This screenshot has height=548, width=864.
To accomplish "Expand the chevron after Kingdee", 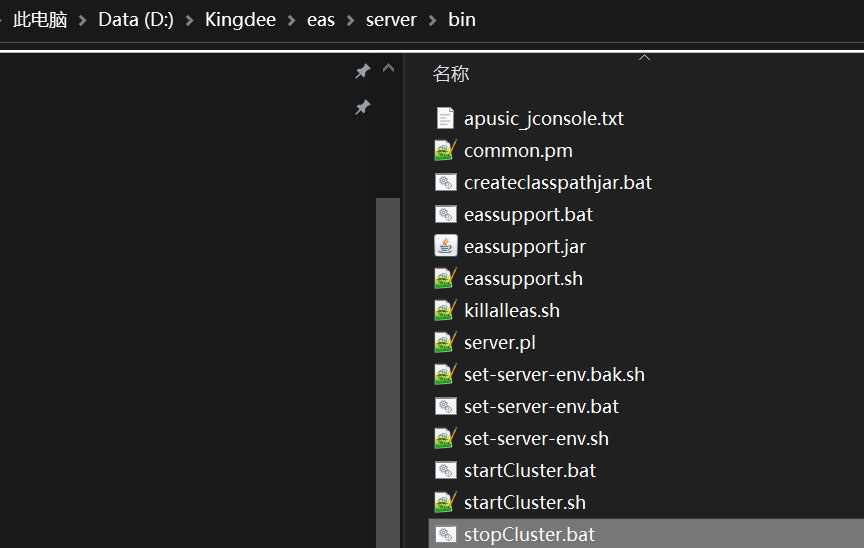I will pos(291,20).
